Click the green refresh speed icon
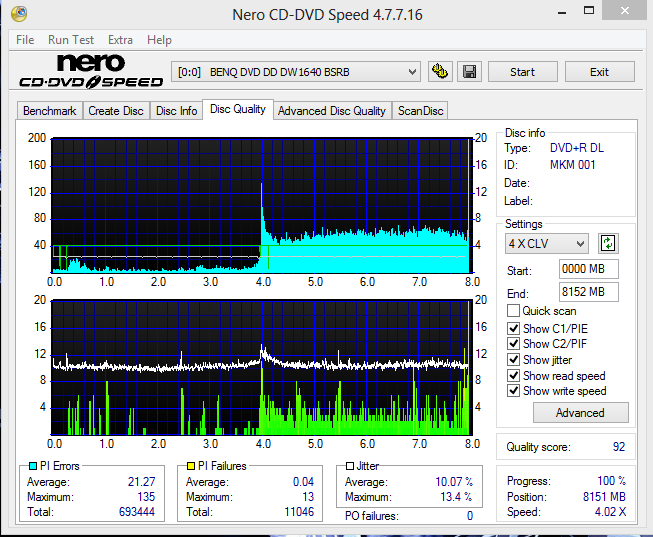 point(607,243)
